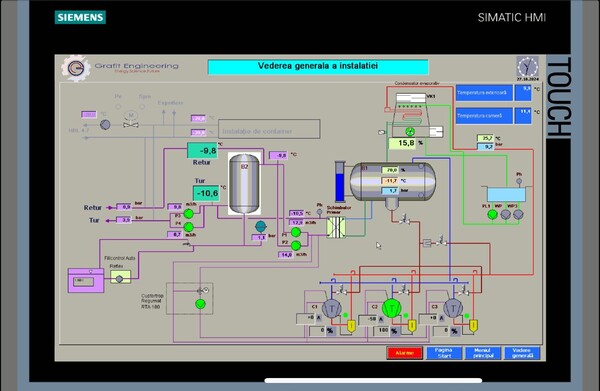This screenshot has width=600, height=391.
Task: Click the 1,3 bar expansion pressure value
Action: pos(259,238)
